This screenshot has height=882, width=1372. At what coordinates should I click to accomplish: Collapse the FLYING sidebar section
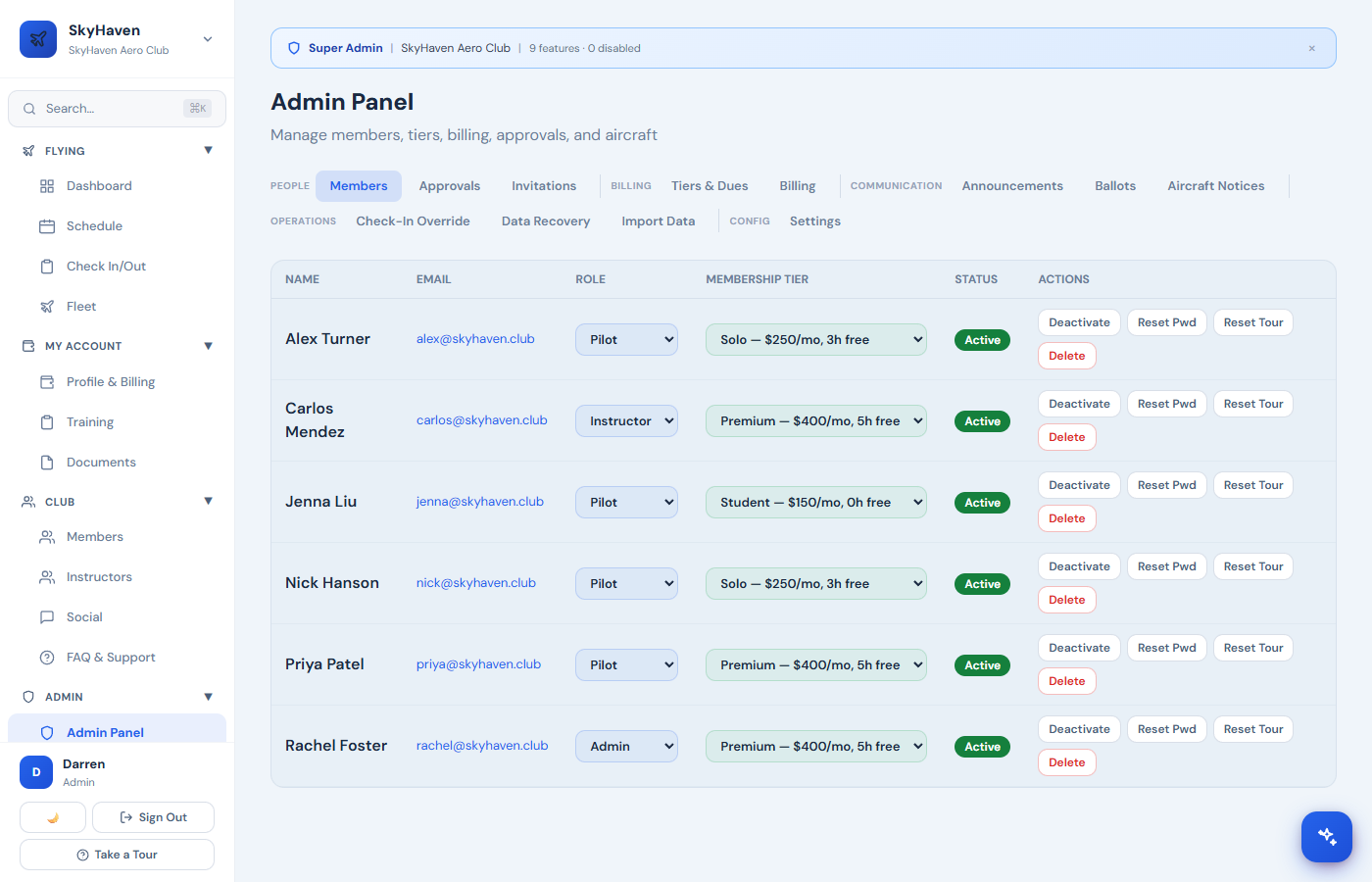click(208, 150)
